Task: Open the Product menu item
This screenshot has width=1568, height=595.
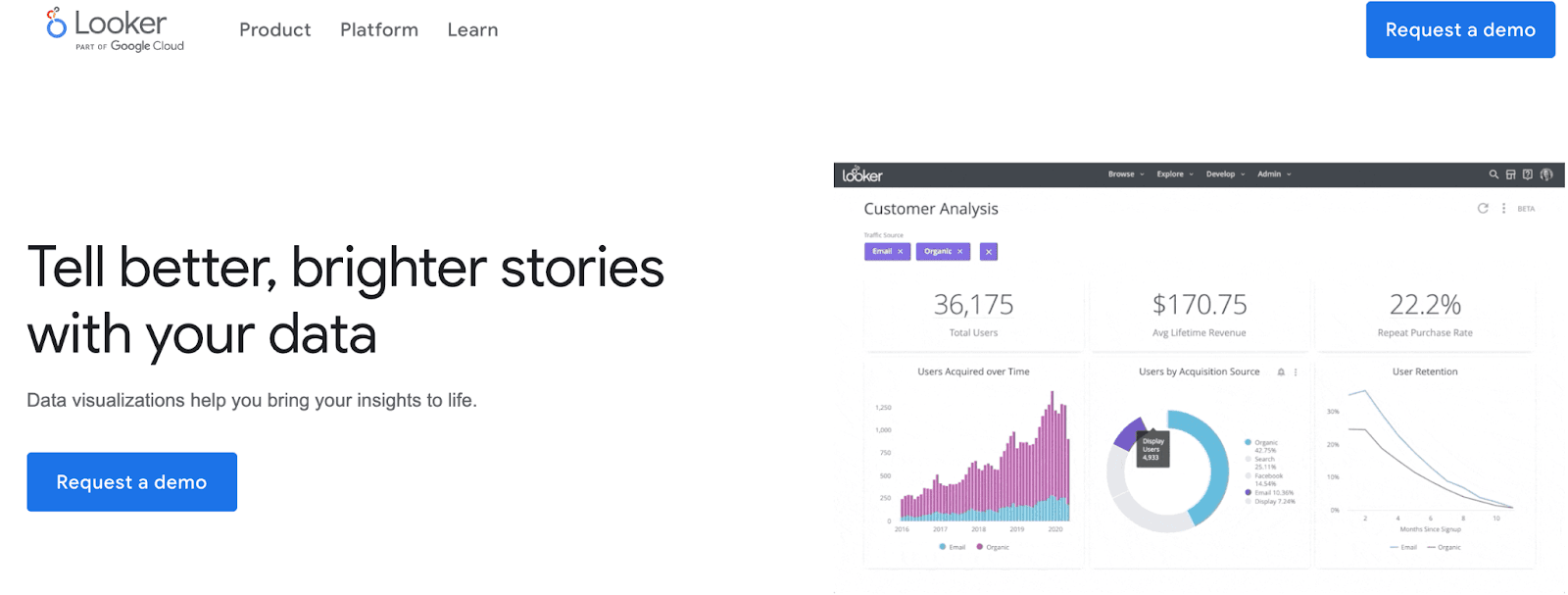Action: pos(275,30)
